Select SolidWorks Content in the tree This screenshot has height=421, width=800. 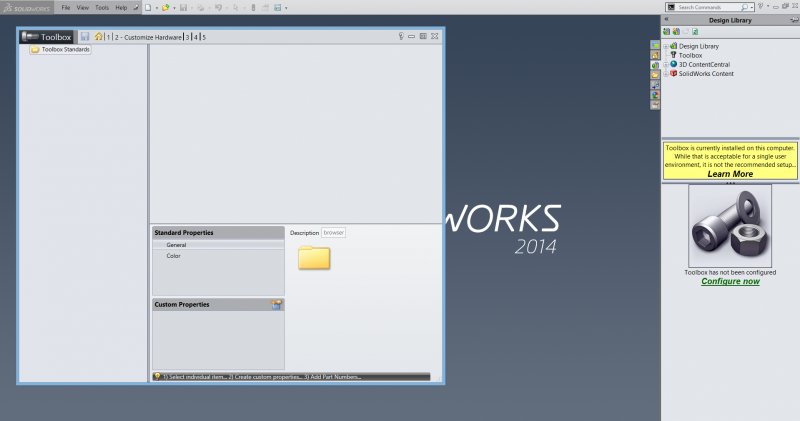click(706, 73)
